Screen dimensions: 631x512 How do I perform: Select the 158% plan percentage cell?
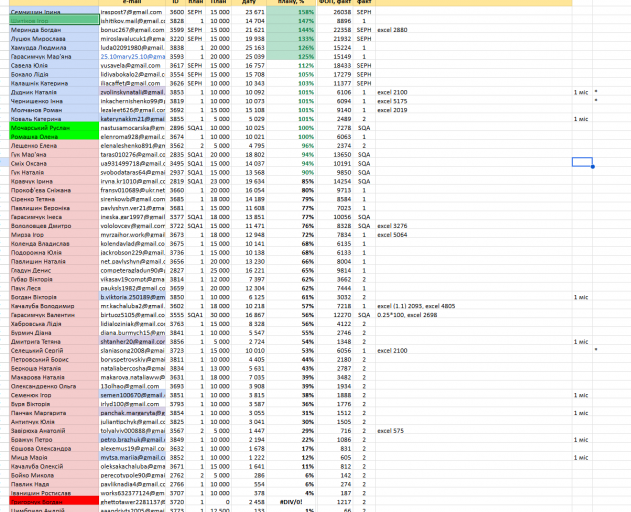point(291,12)
